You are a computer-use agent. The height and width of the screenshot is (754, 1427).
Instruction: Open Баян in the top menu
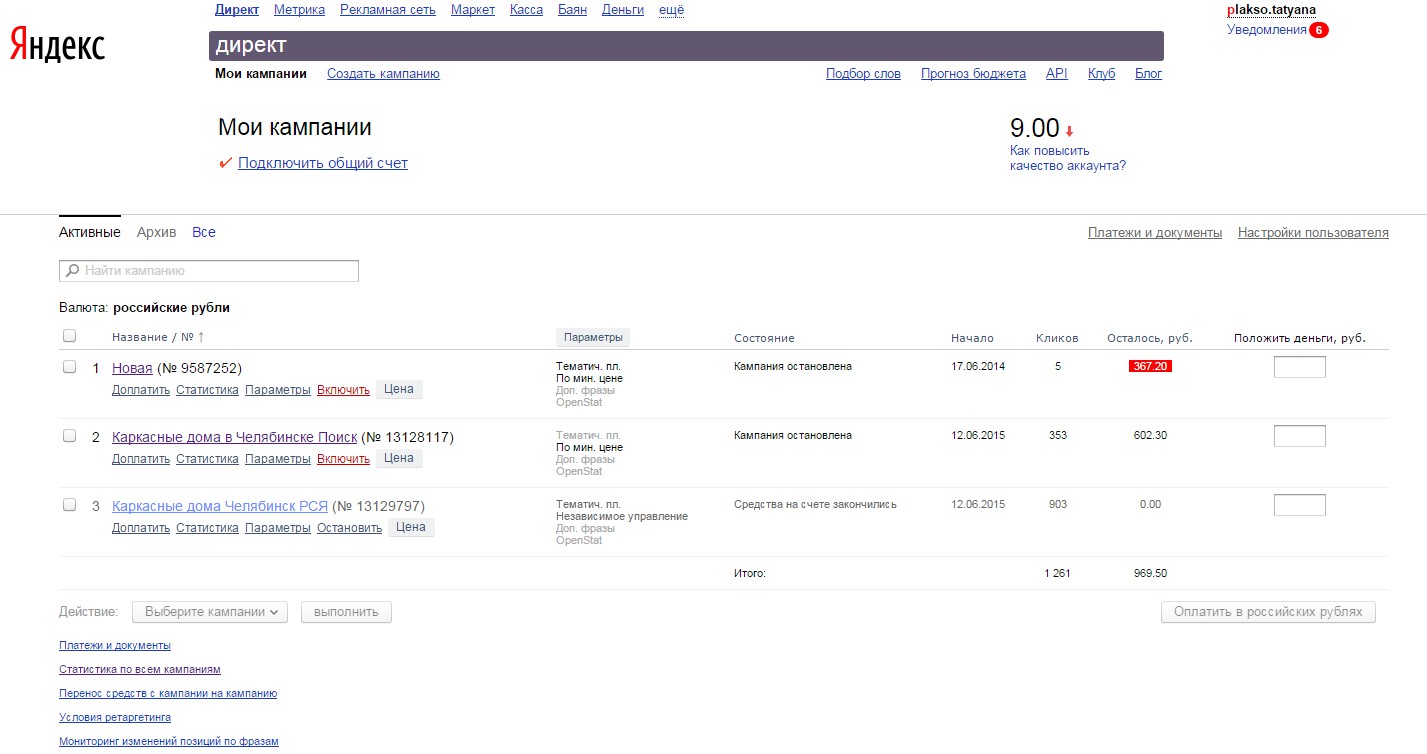pyautogui.click(x=573, y=10)
